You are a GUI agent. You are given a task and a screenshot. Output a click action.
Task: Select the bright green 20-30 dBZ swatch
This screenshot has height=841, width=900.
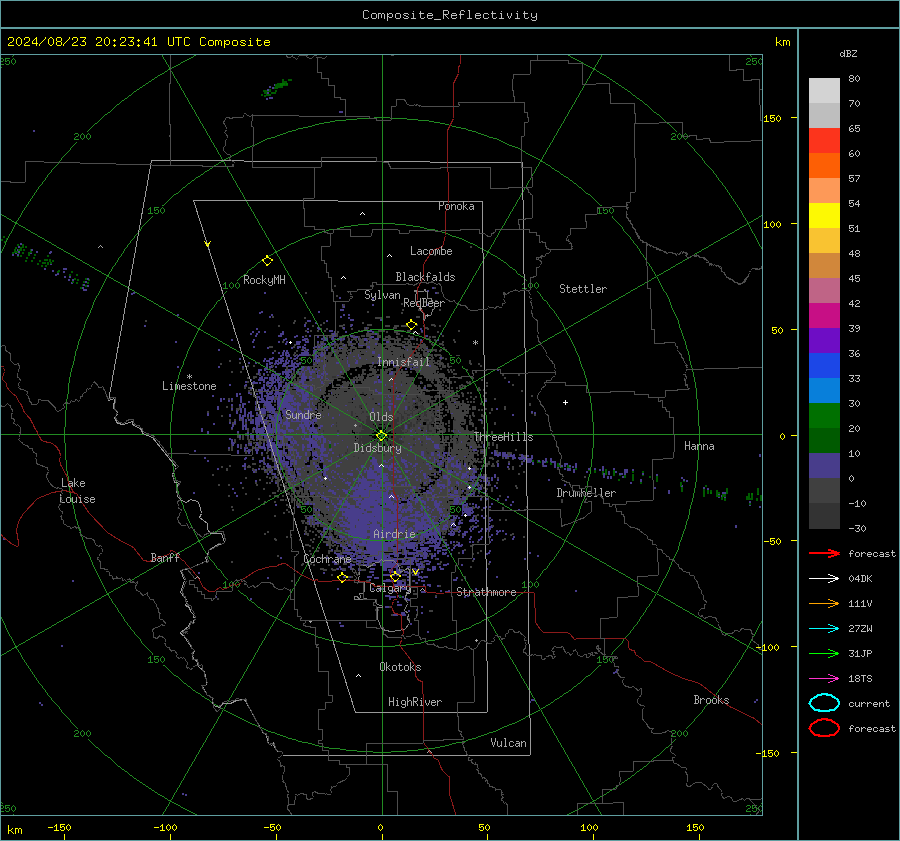pyautogui.click(x=824, y=416)
